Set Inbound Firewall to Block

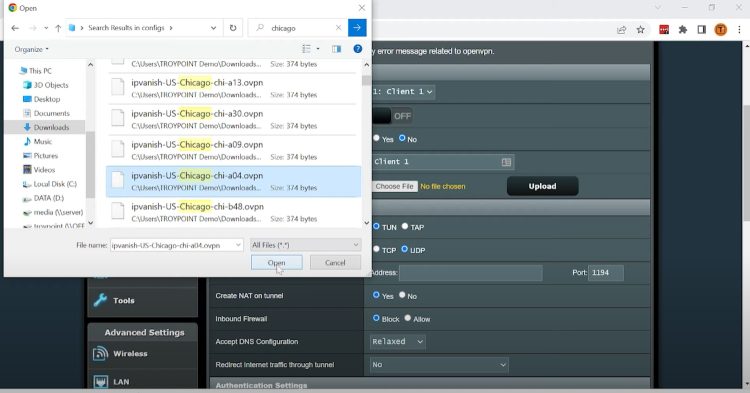[376, 318]
